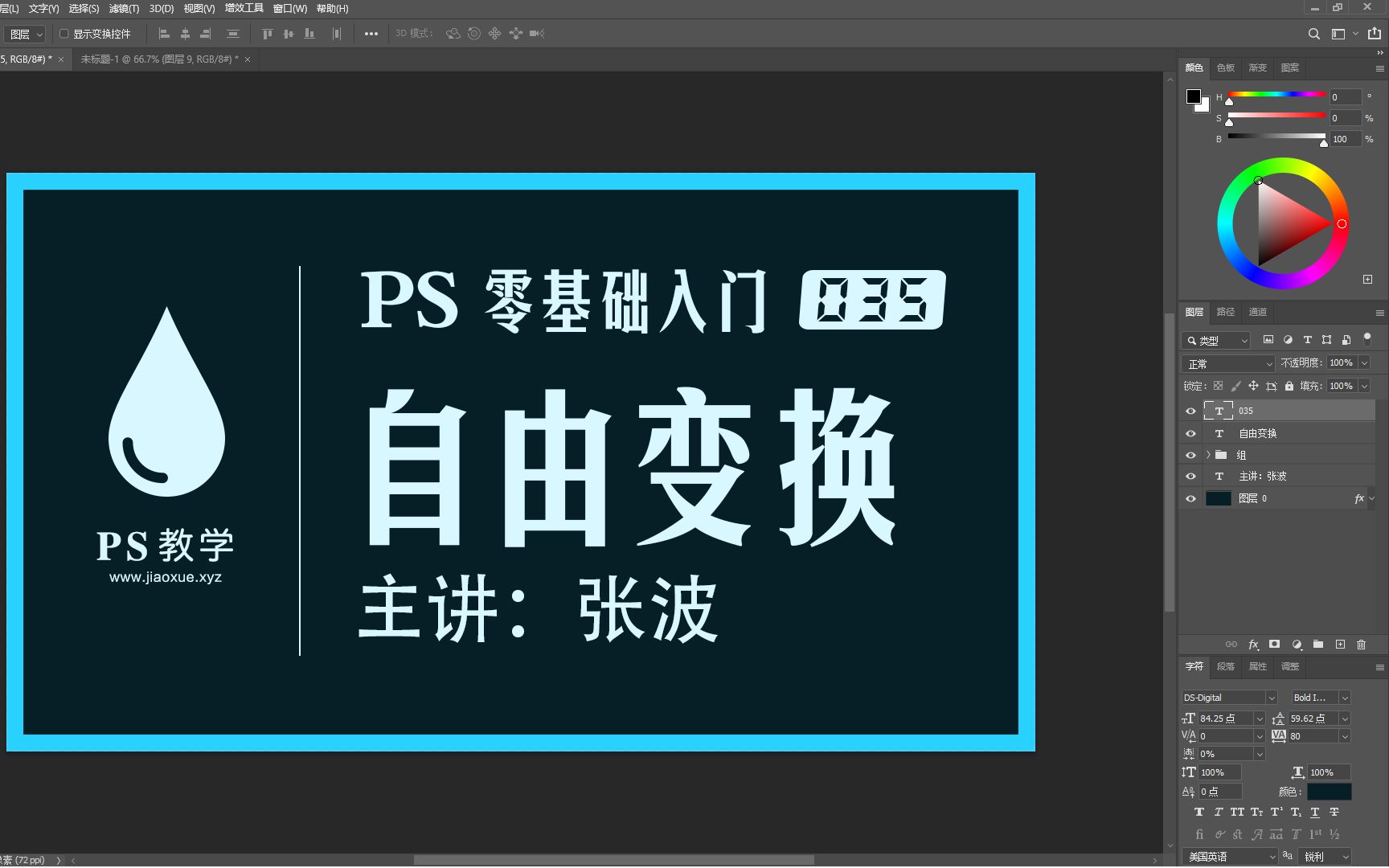1389x868 pixels.
Task: Click the text color swatch in Character panel
Action: (1329, 792)
